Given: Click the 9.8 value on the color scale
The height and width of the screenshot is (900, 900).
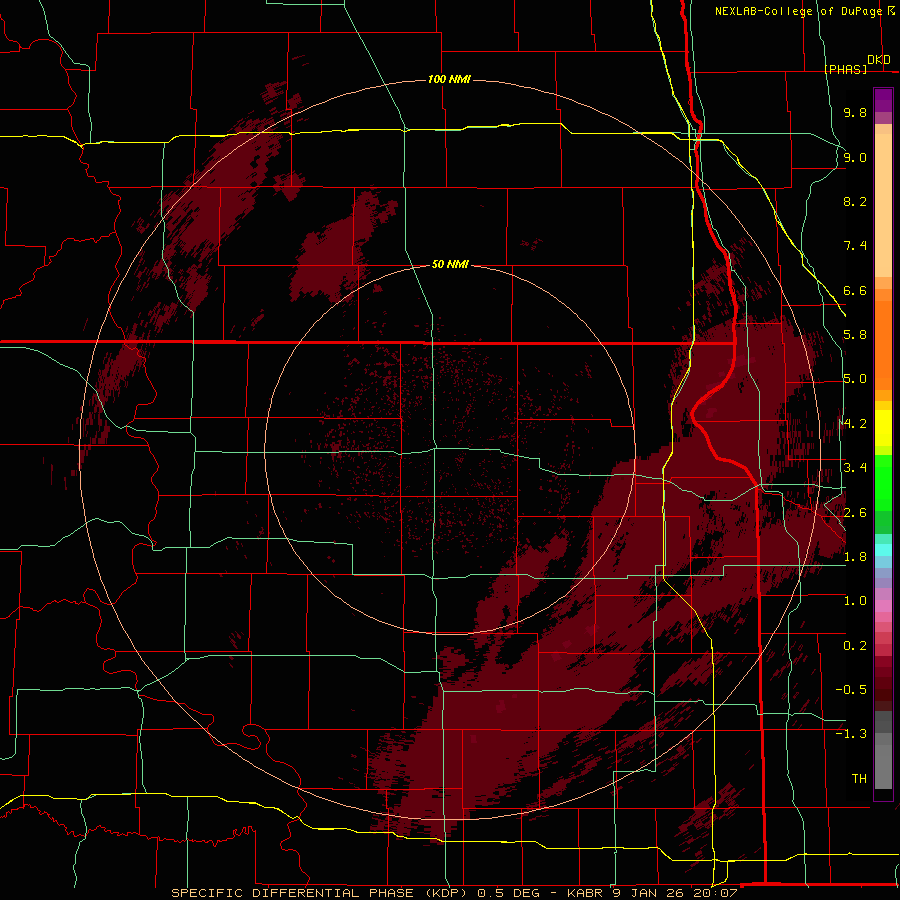Looking at the screenshot, I should [855, 113].
